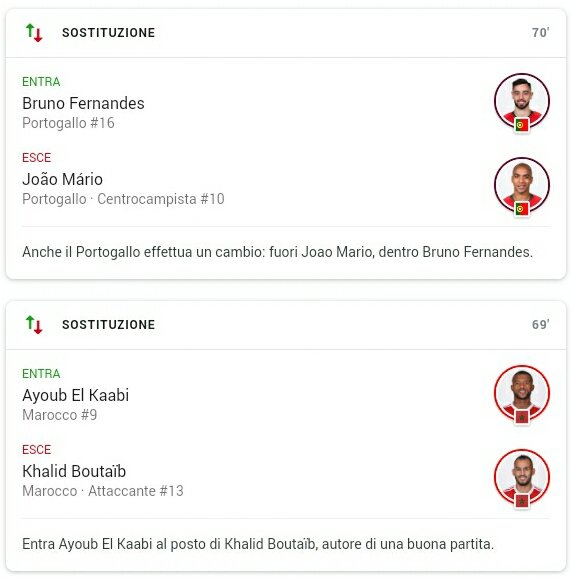Click substitution arrows icon at 69' event
571x579 pixels.
coord(34,325)
